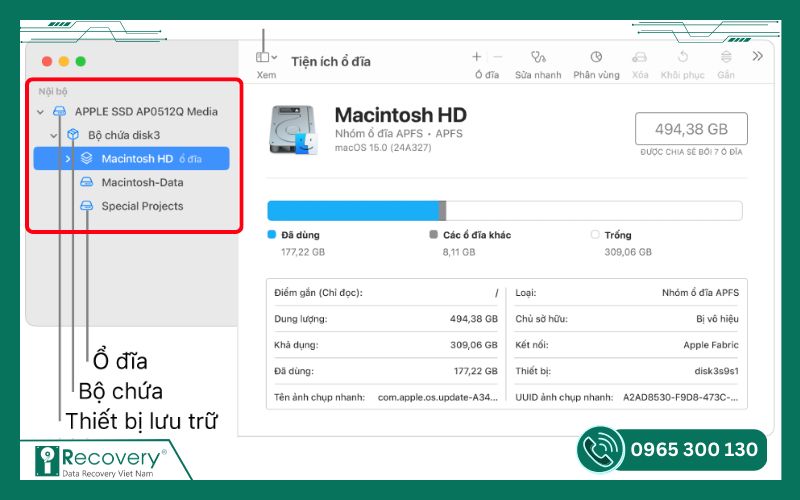
Task: Click the UUID ảnh chụp nhanh value
Action: pos(681,397)
